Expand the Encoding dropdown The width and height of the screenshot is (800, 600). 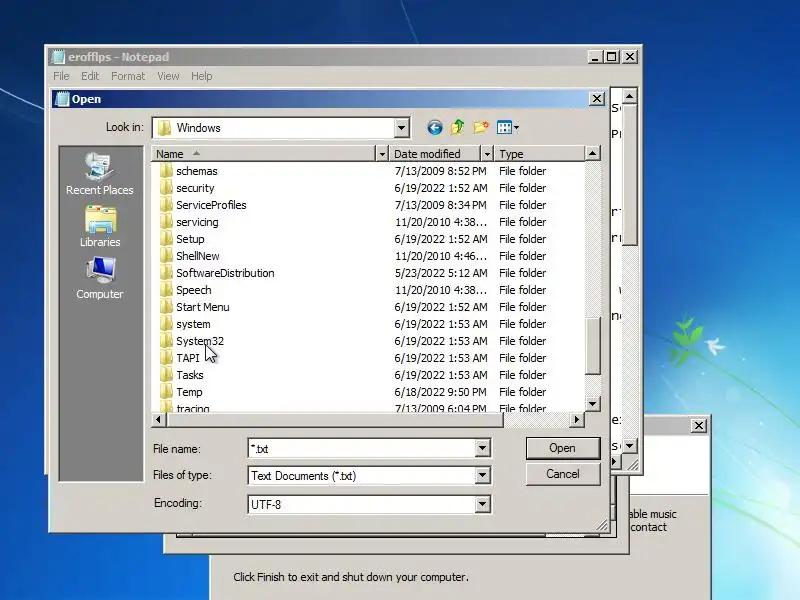[482, 505]
